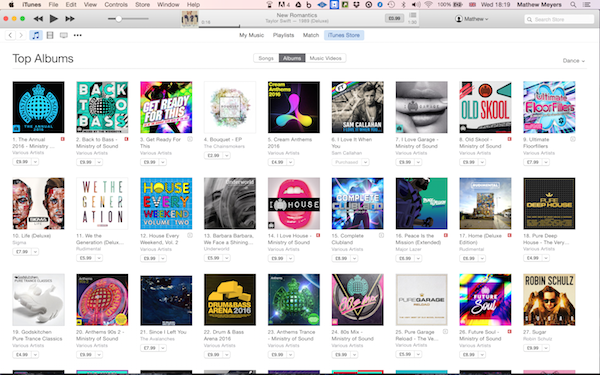Screen dimensions: 600x375
Task: Open The Annual 2016 album artwork
Action: [x=38, y=107]
